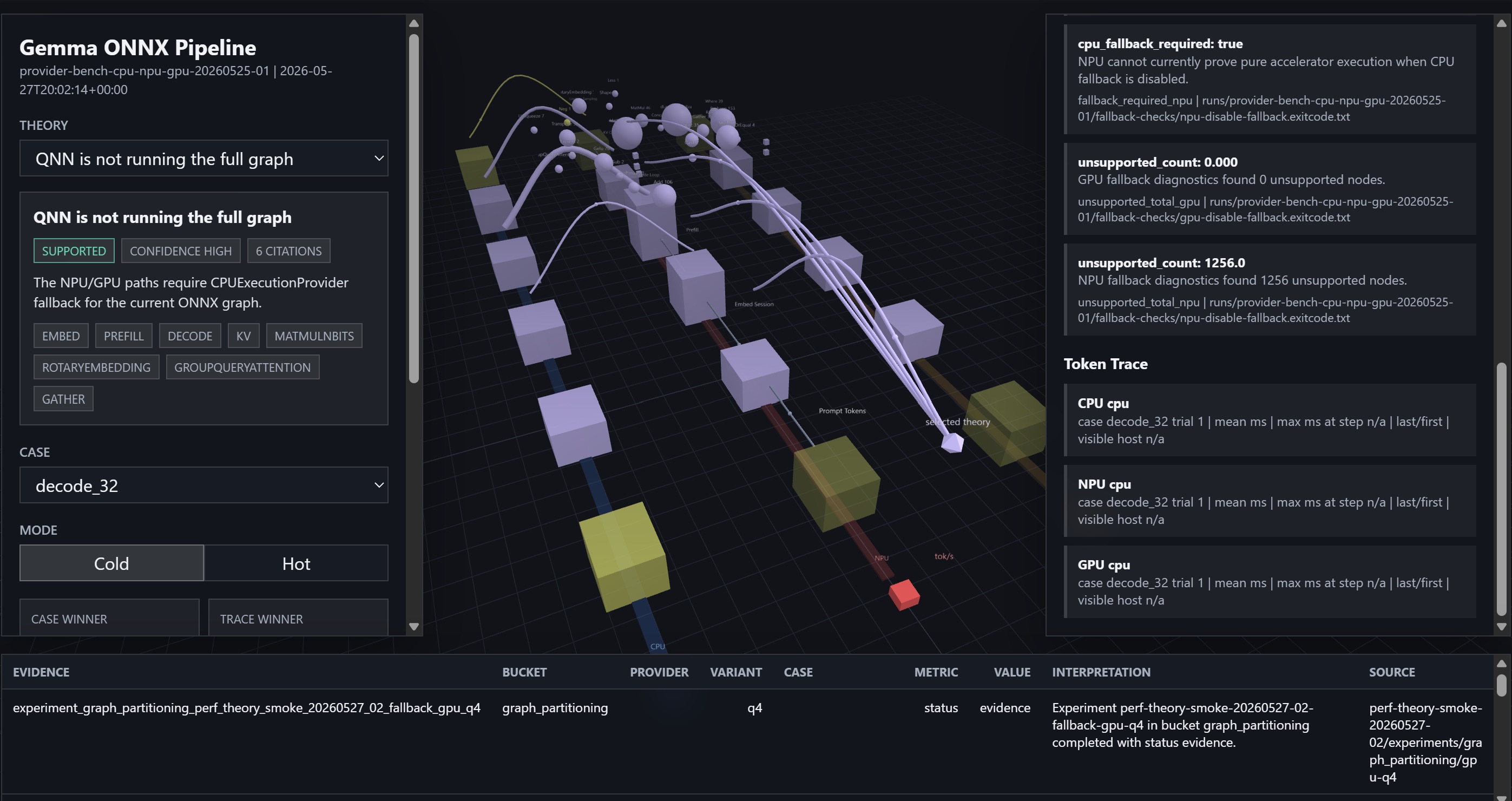Click the tok/s label in scene
The width and height of the screenshot is (1512, 801).
(x=944, y=556)
